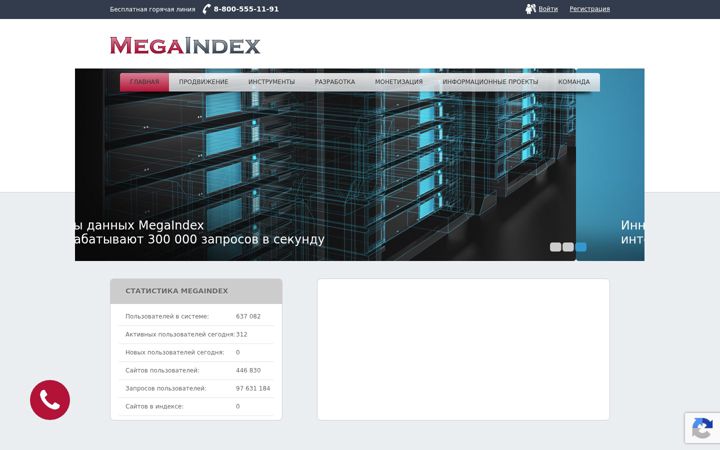The width and height of the screenshot is (720, 450).
Task: Click the Бесплатная горячая линия text
Action: click(x=152, y=9)
